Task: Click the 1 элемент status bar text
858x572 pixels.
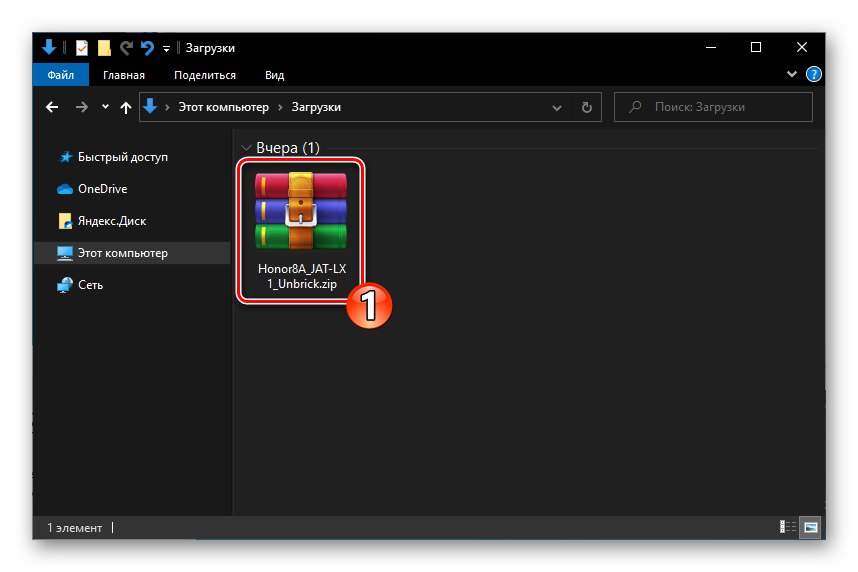Action: tap(74, 528)
